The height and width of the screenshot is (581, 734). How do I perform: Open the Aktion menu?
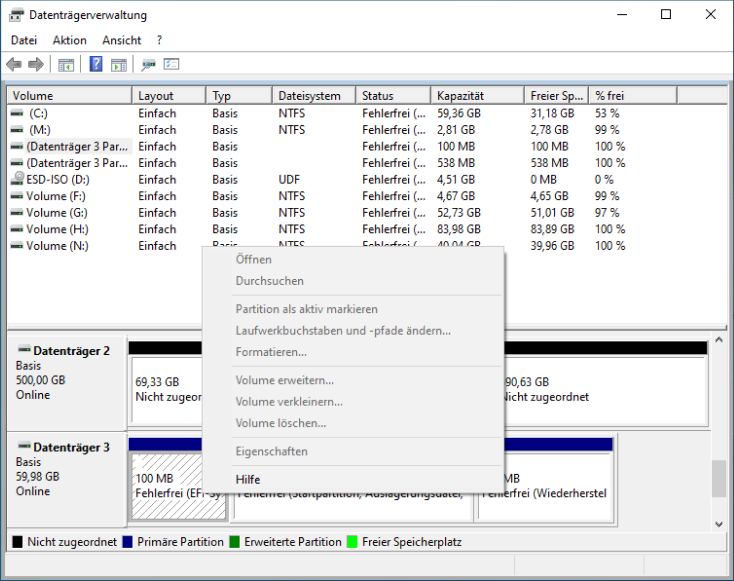[x=70, y=40]
